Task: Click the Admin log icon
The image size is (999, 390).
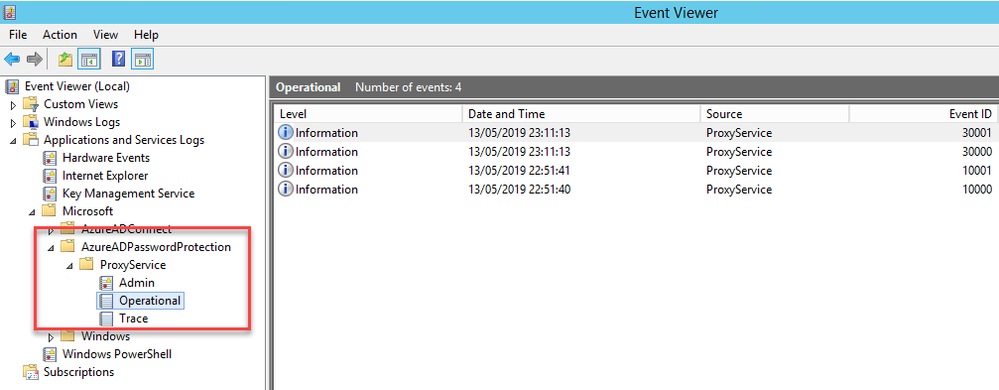Action: pyautogui.click(x=106, y=282)
